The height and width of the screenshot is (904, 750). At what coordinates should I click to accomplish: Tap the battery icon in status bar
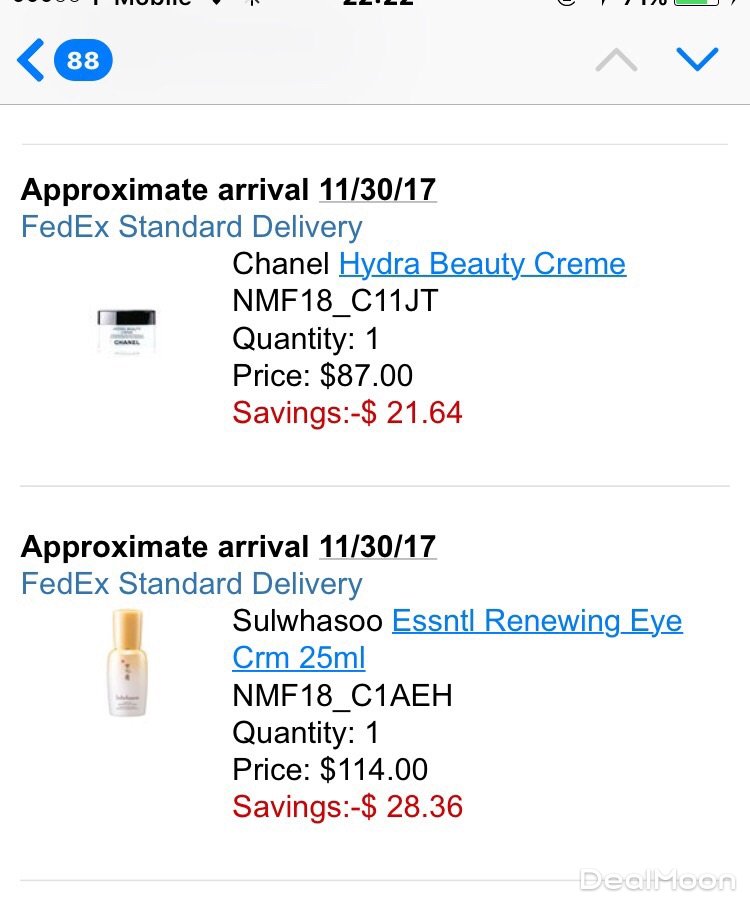coord(696,3)
